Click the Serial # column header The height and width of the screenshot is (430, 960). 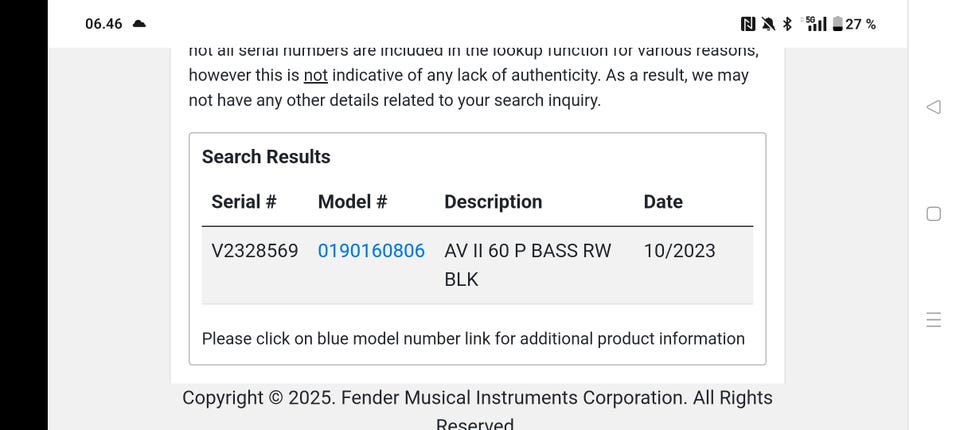click(x=243, y=202)
